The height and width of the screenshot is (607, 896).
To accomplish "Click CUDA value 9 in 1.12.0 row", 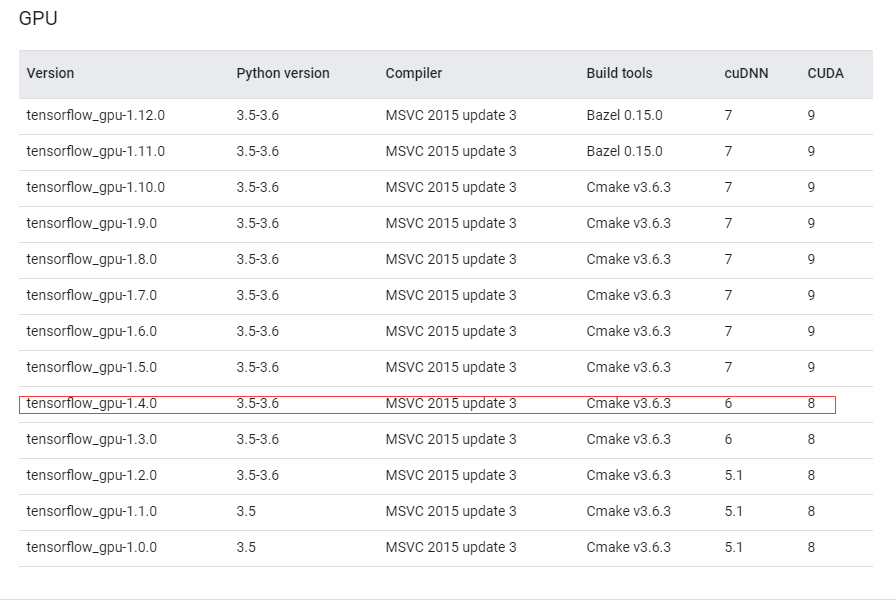I will pyautogui.click(x=811, y=115).
